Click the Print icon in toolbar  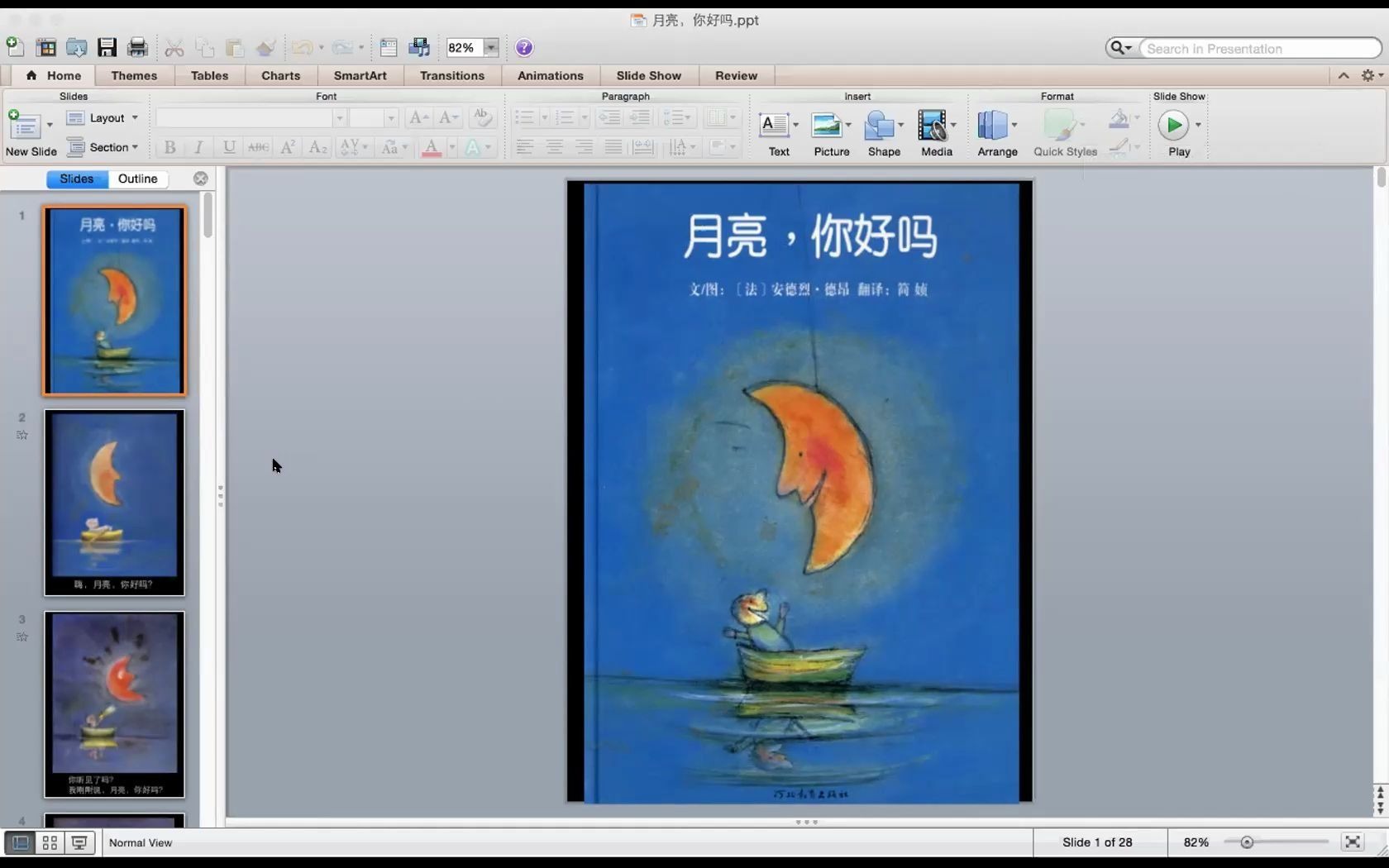coord(137,48)
